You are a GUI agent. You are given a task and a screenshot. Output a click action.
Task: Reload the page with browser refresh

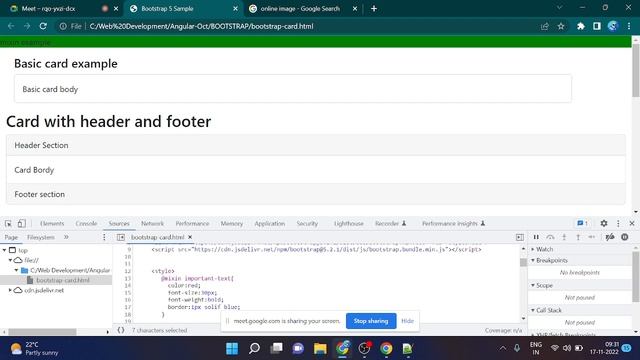(x=43, y=26)
